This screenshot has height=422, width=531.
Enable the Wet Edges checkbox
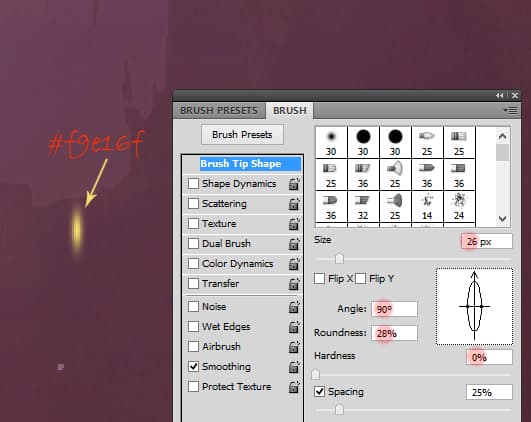[x=193, y=326]
